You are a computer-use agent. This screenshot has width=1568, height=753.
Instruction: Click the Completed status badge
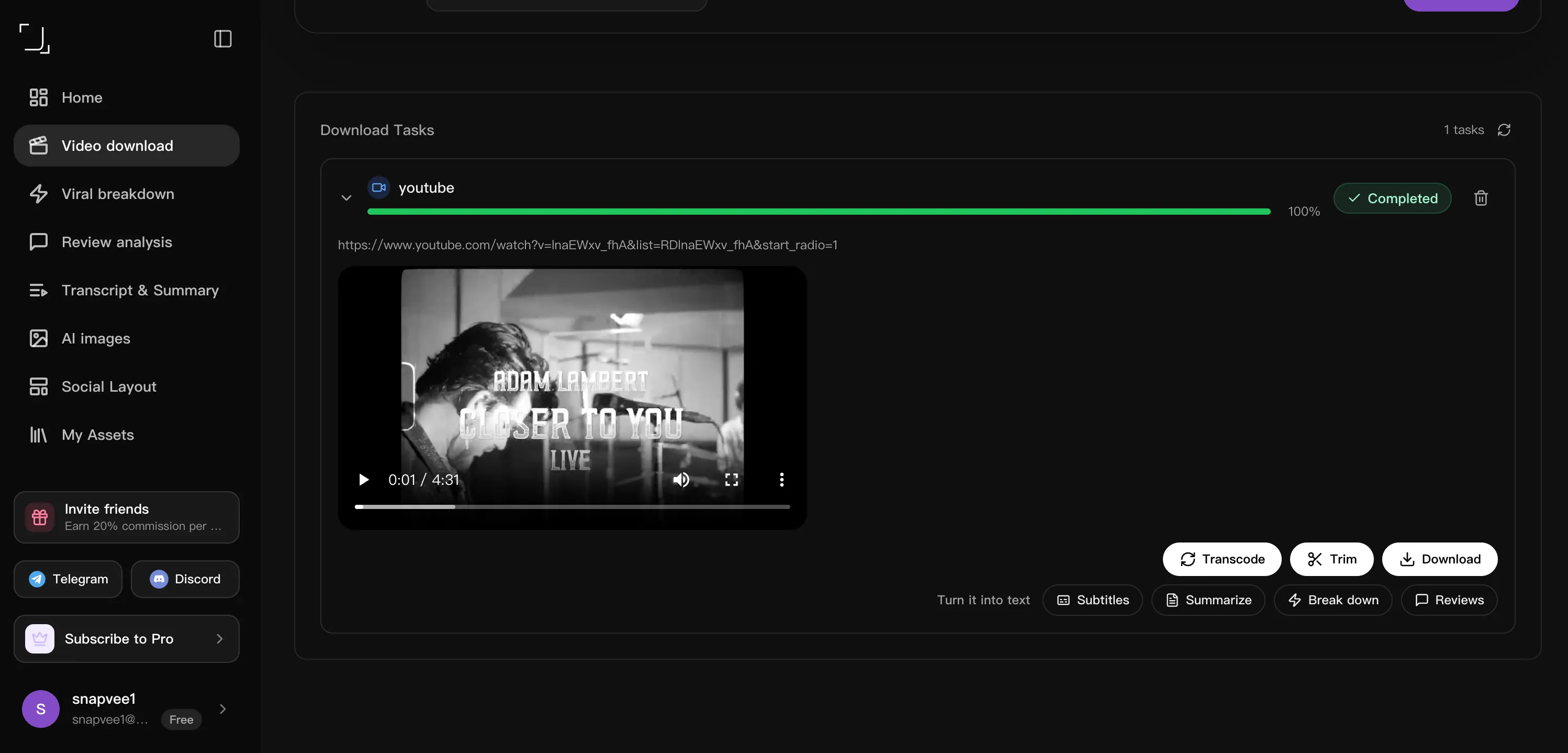[x=1393, y=198]
